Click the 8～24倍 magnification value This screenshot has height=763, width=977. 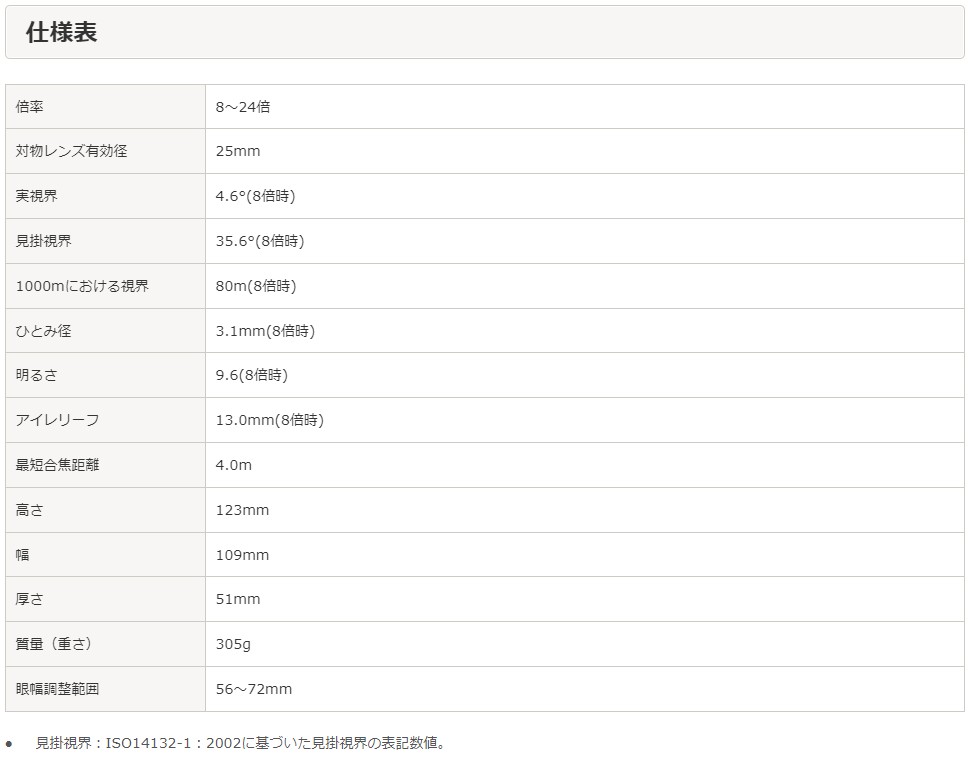tap(243, 106)
